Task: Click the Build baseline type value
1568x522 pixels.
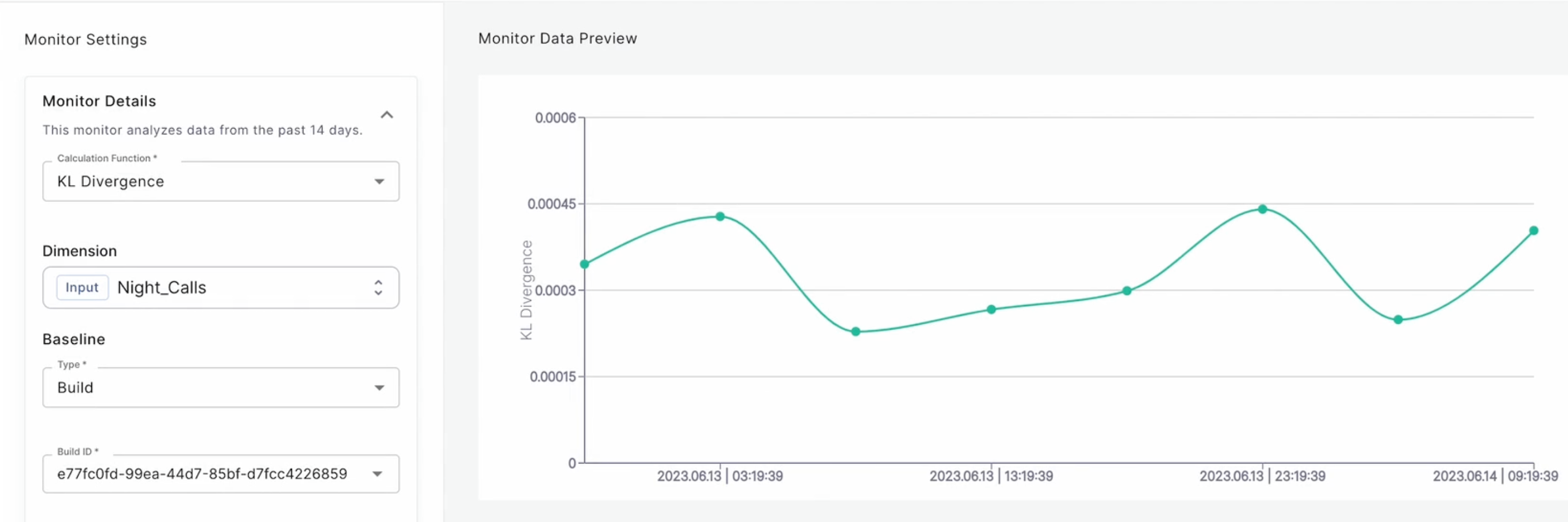Action: point(75,388)
